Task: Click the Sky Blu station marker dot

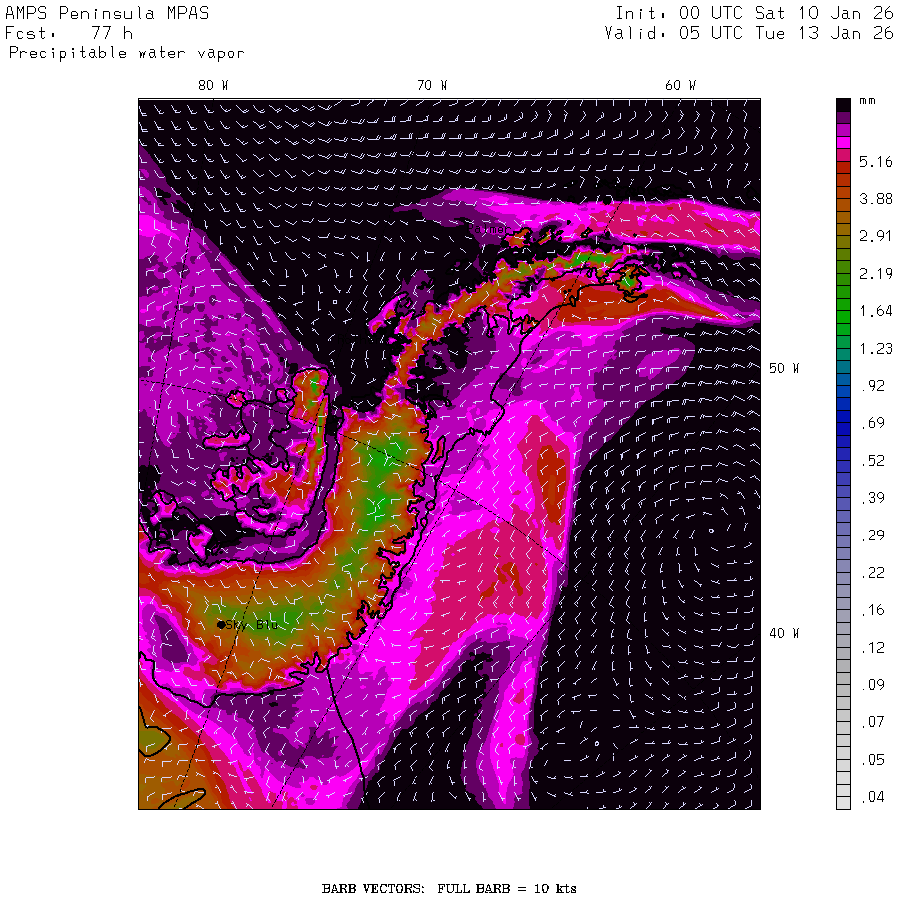Action: [x=221, y=624]
